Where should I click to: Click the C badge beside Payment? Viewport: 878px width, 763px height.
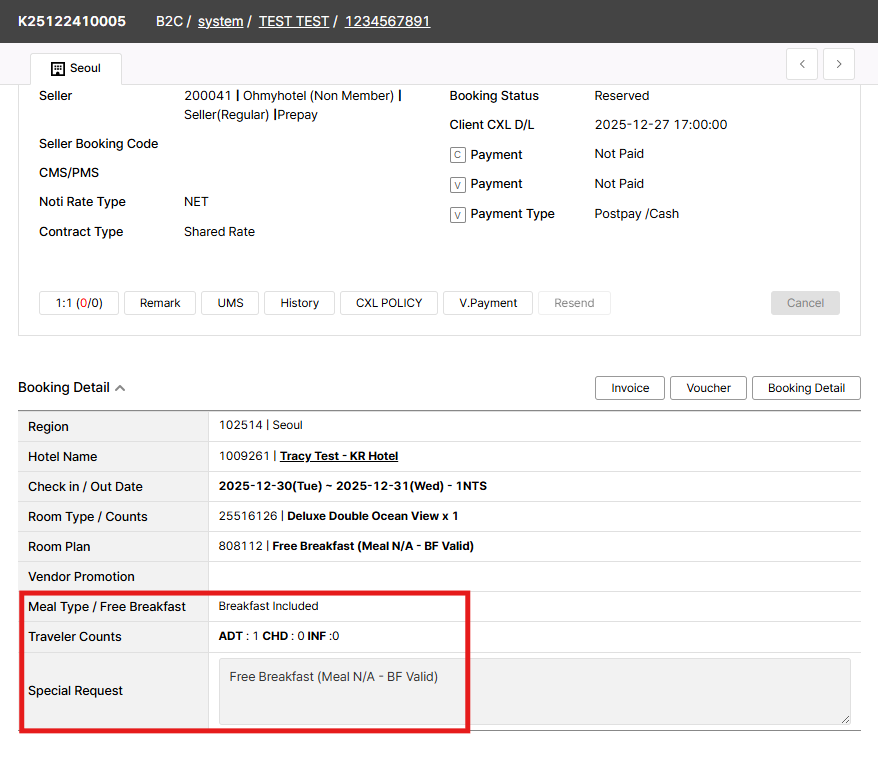458,155
